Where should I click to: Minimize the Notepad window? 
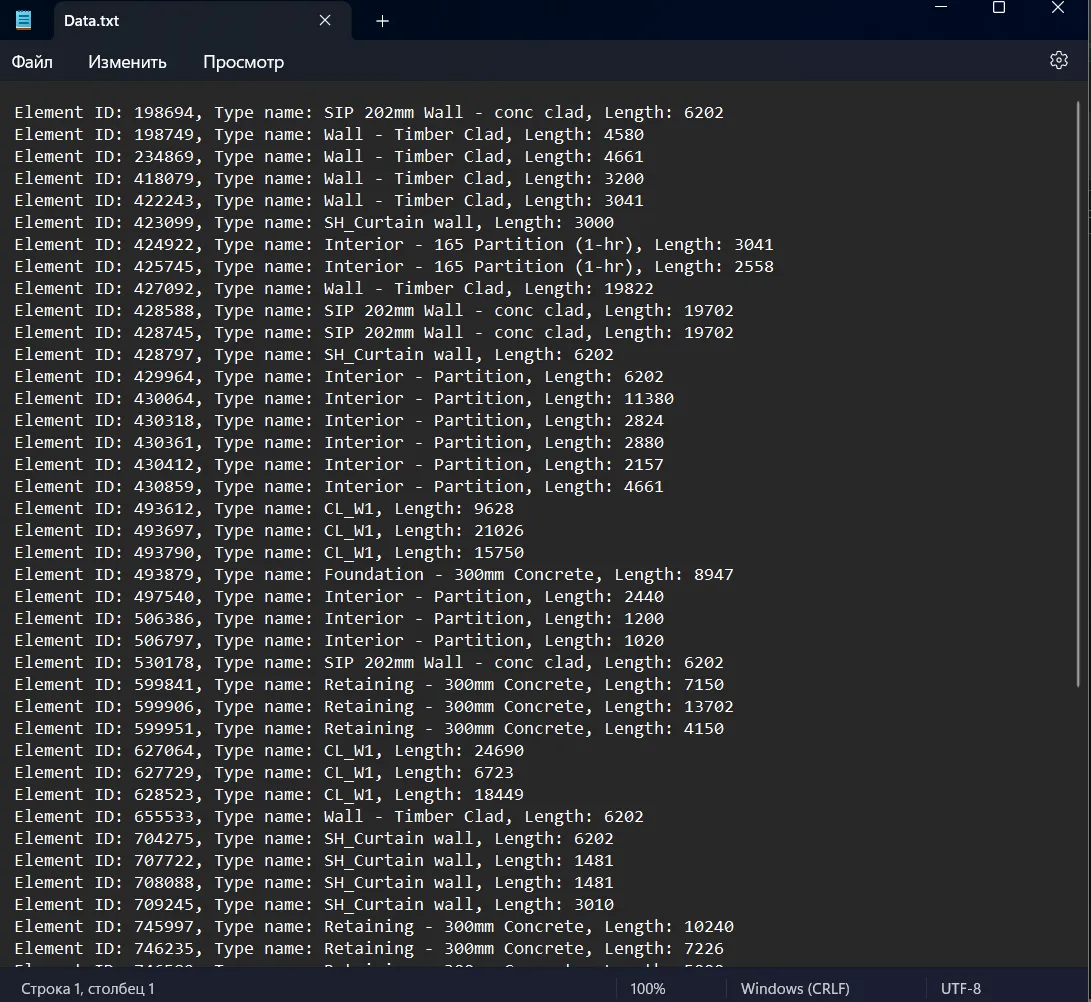941,8
